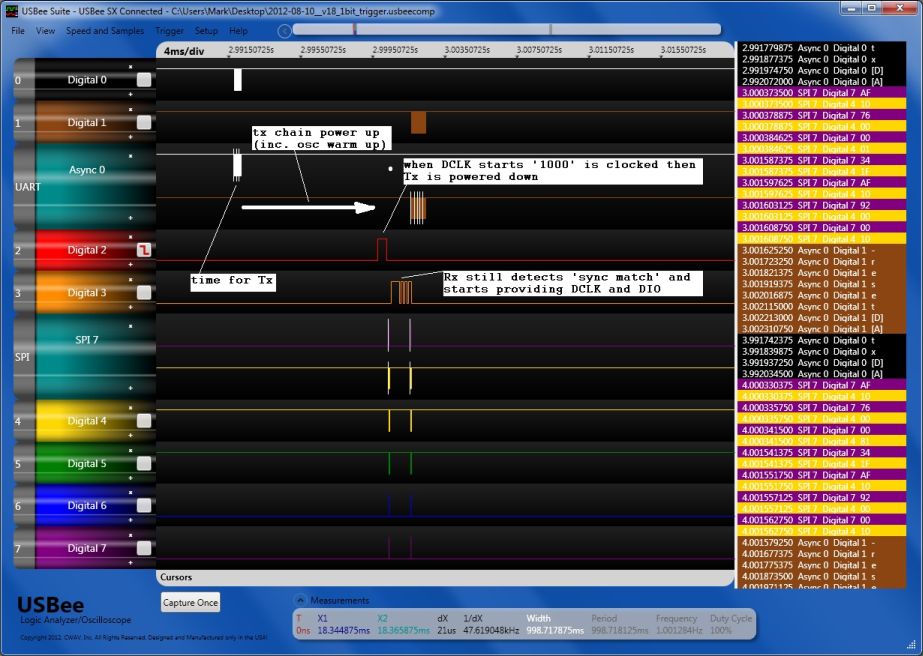Click the 2.99150725s time ruler marker
Screen dimensions: 923x656
tap(251, 50)
